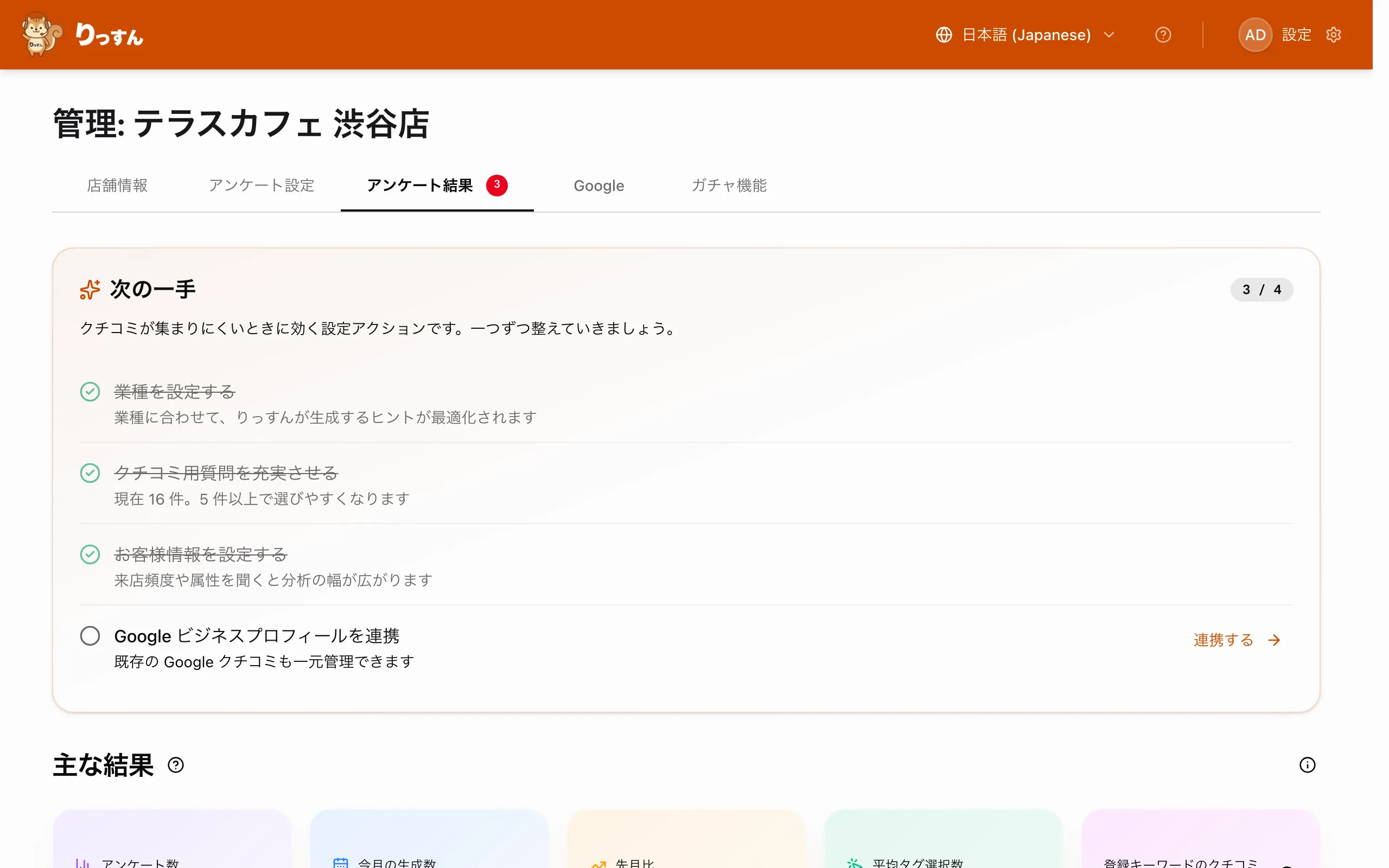Click the クチコミ用質問を充実させる task title
1389x868 pixels.
tap(226, 474)
